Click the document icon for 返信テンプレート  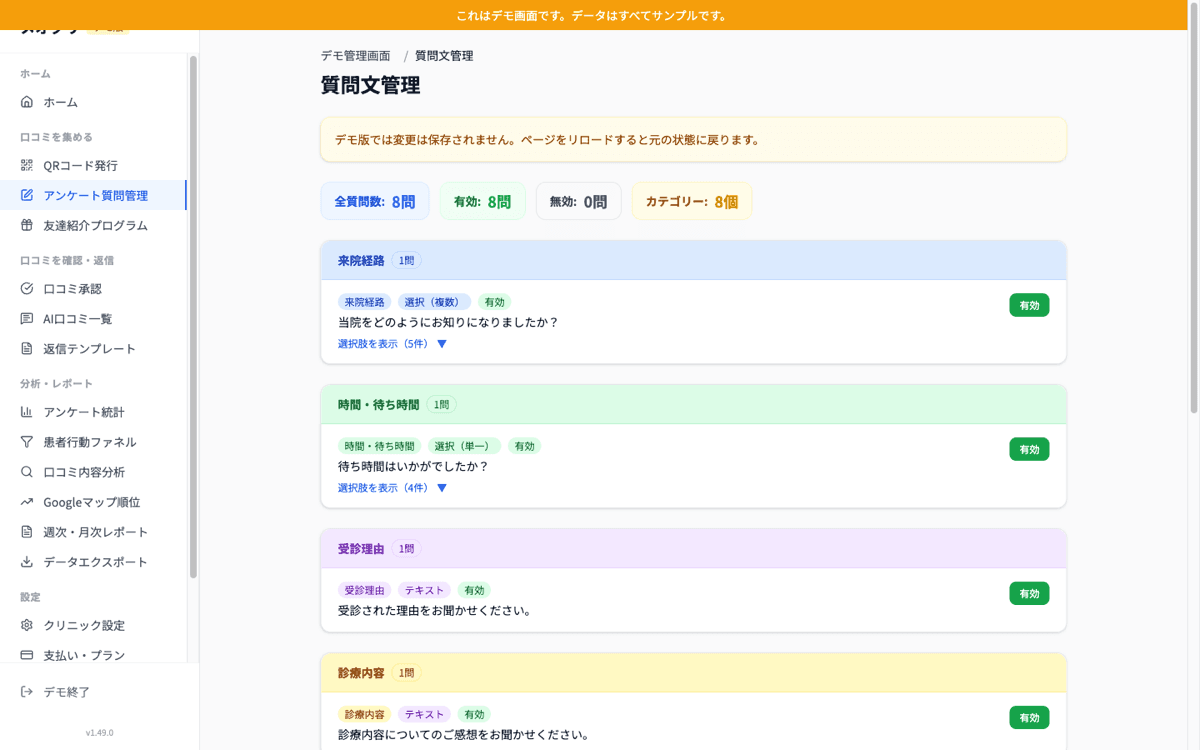tap(27, 348)
